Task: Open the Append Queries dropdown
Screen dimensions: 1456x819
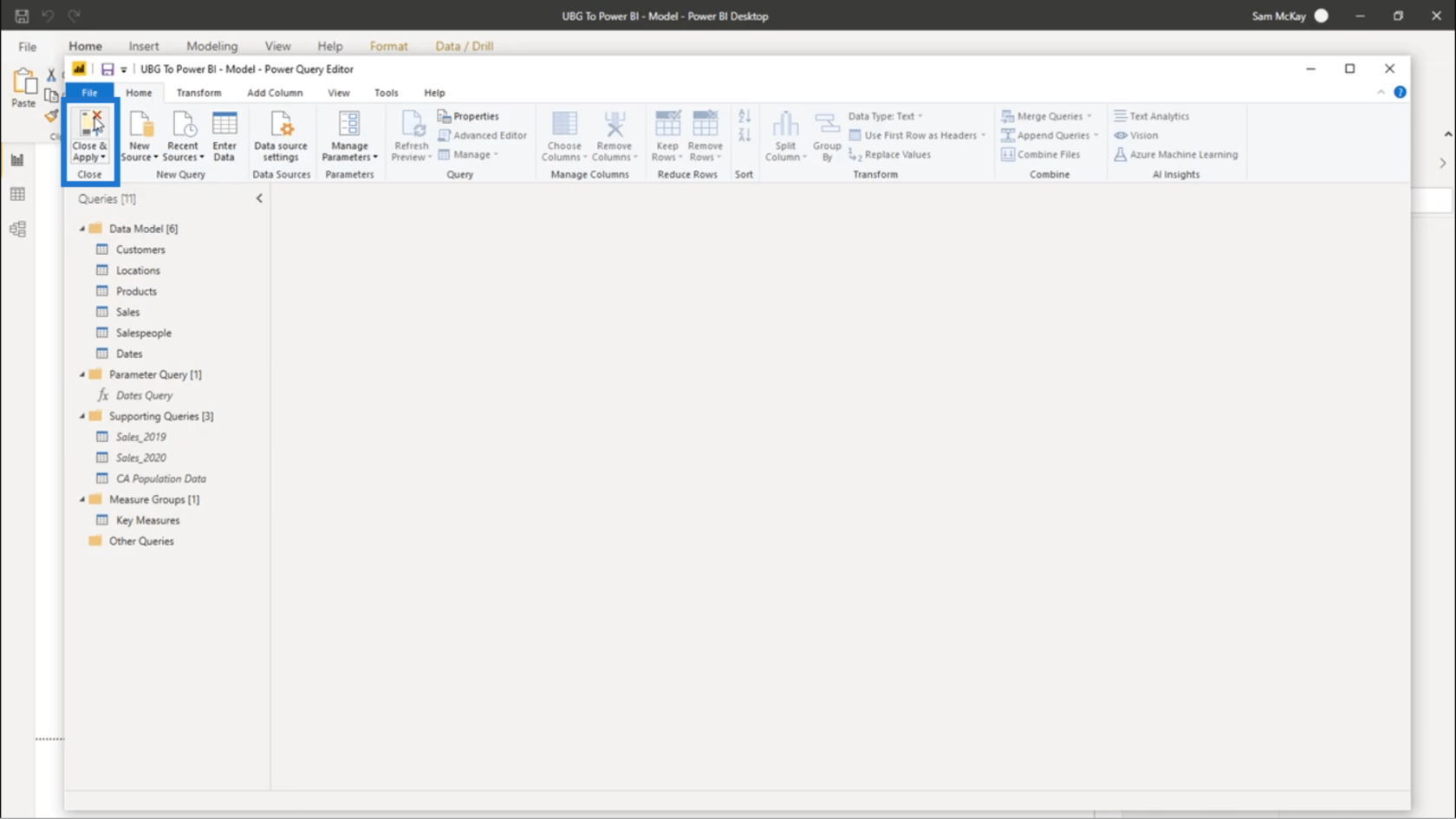Action: [x=1050, y=135]
